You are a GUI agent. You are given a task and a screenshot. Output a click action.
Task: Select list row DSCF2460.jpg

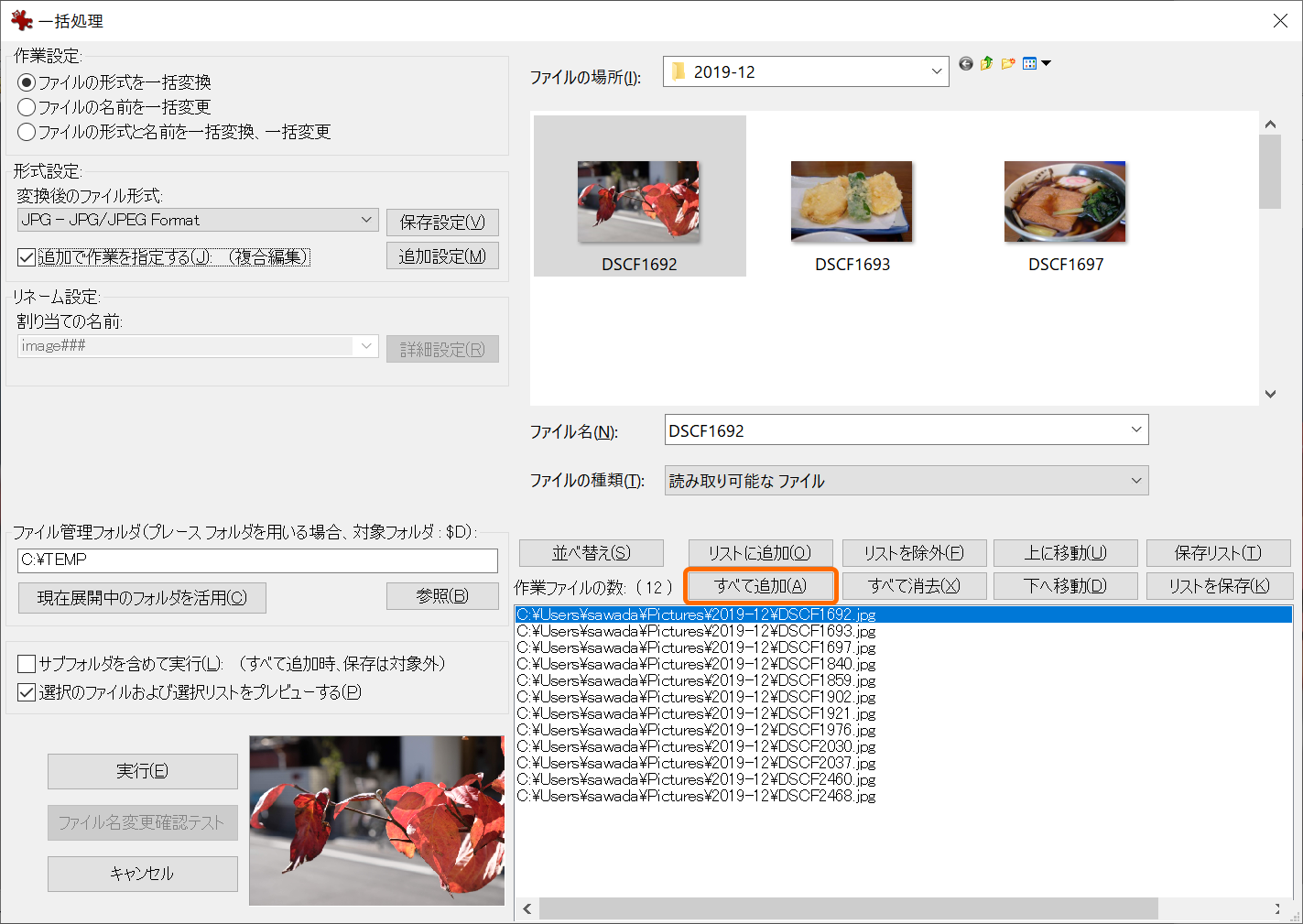click(904, 779)
